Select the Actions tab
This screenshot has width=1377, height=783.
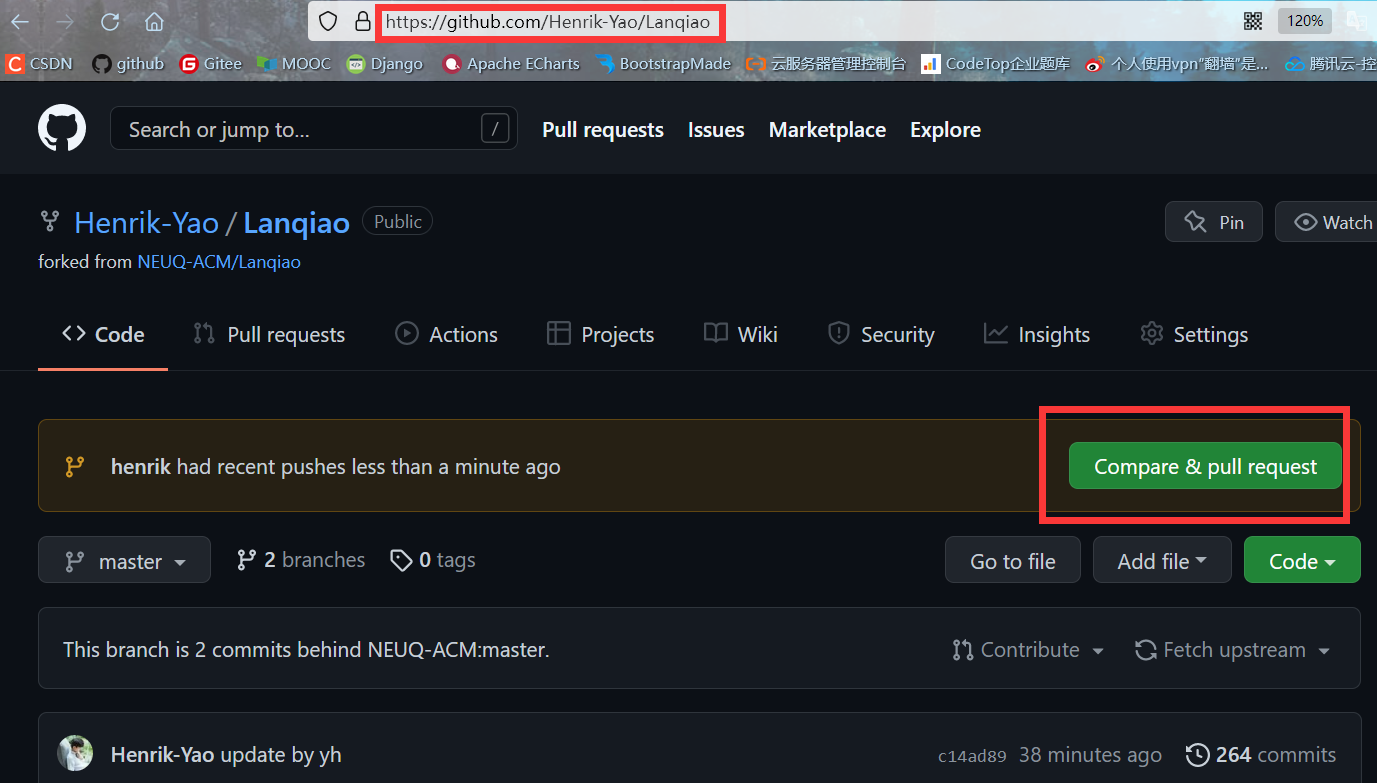(x=446, y=334)
